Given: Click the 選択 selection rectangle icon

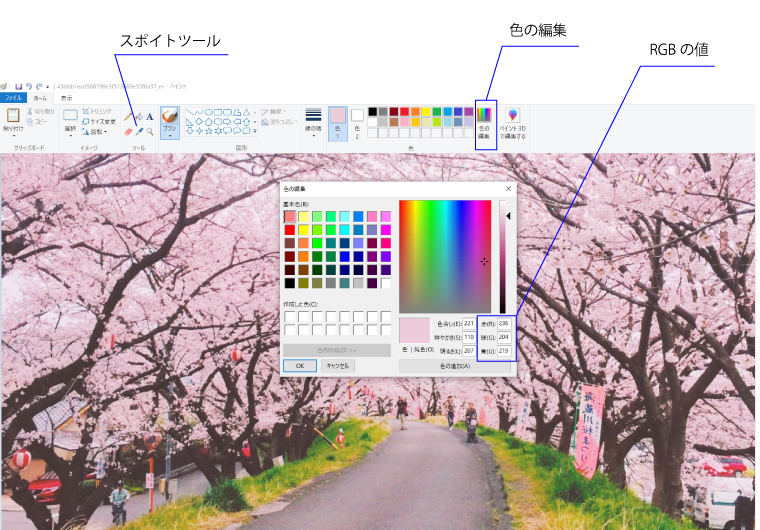Looking at the screenshot, I should click(x=70, y=115).
